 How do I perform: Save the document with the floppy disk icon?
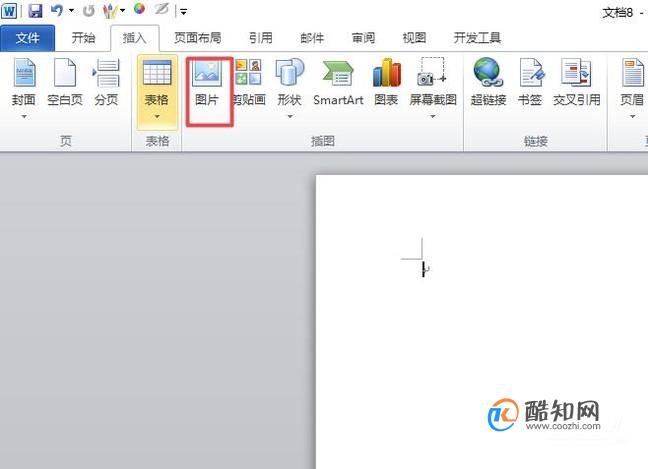[36, 11]
